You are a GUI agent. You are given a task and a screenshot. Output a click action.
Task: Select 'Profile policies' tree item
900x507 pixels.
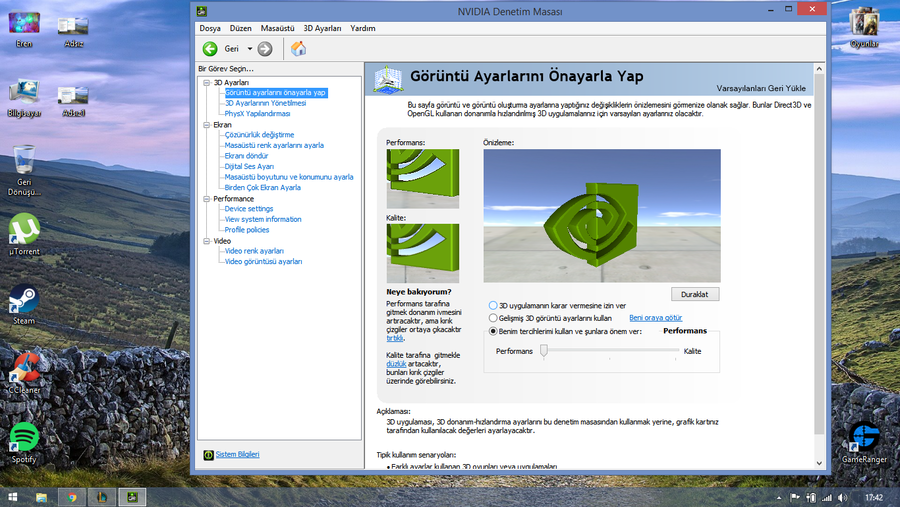[x=246, y=230]
